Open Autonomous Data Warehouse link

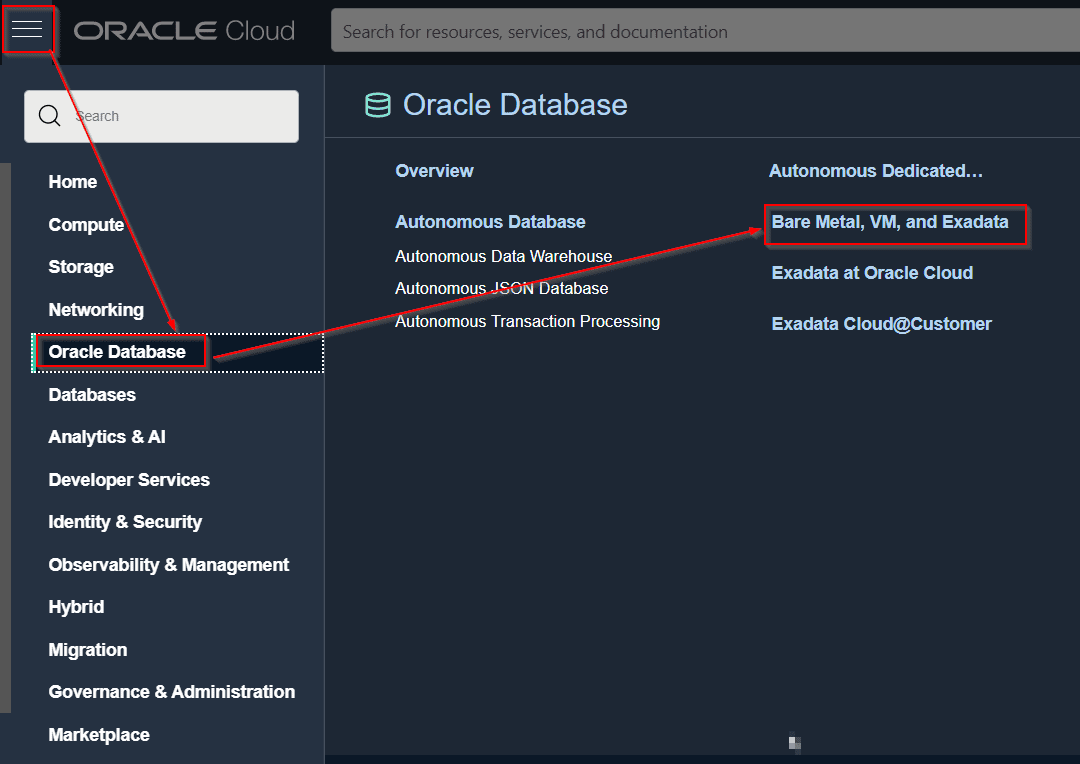[503, 257]
